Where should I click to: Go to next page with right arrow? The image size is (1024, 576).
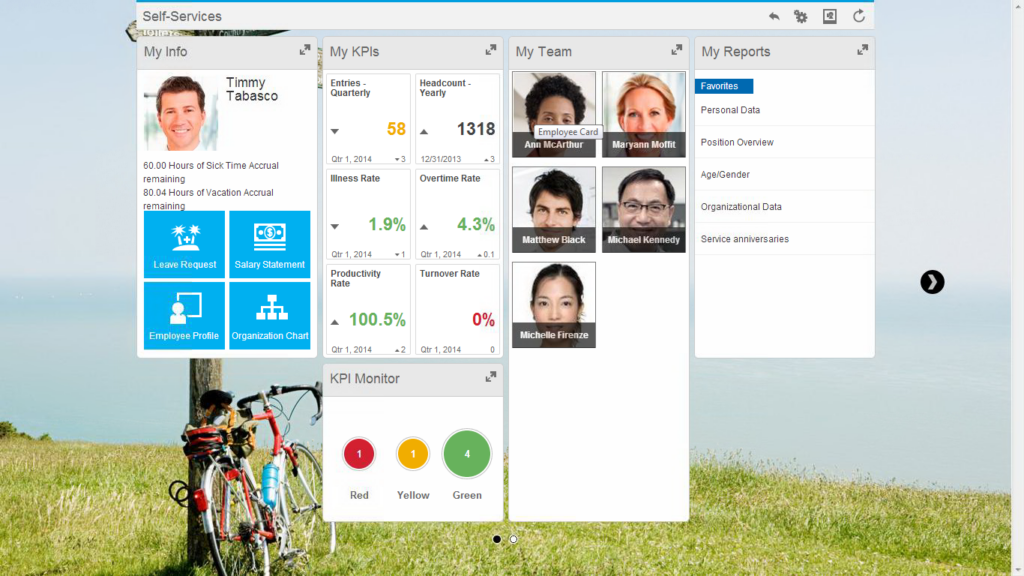pyautogui.click(x=932, y=282)
